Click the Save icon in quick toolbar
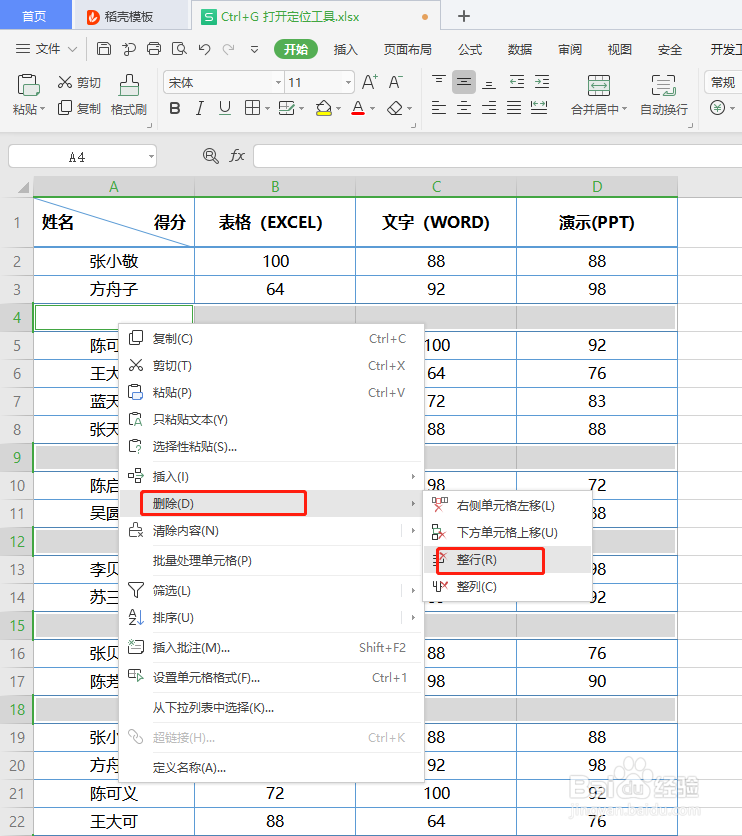 coord(103,49)
